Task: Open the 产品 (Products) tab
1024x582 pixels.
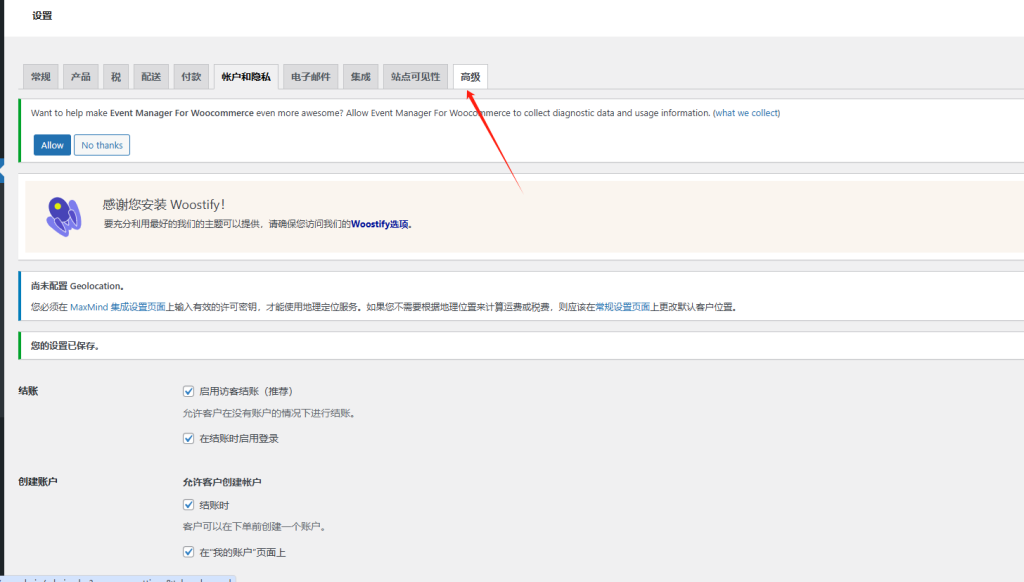Action: 81,76
